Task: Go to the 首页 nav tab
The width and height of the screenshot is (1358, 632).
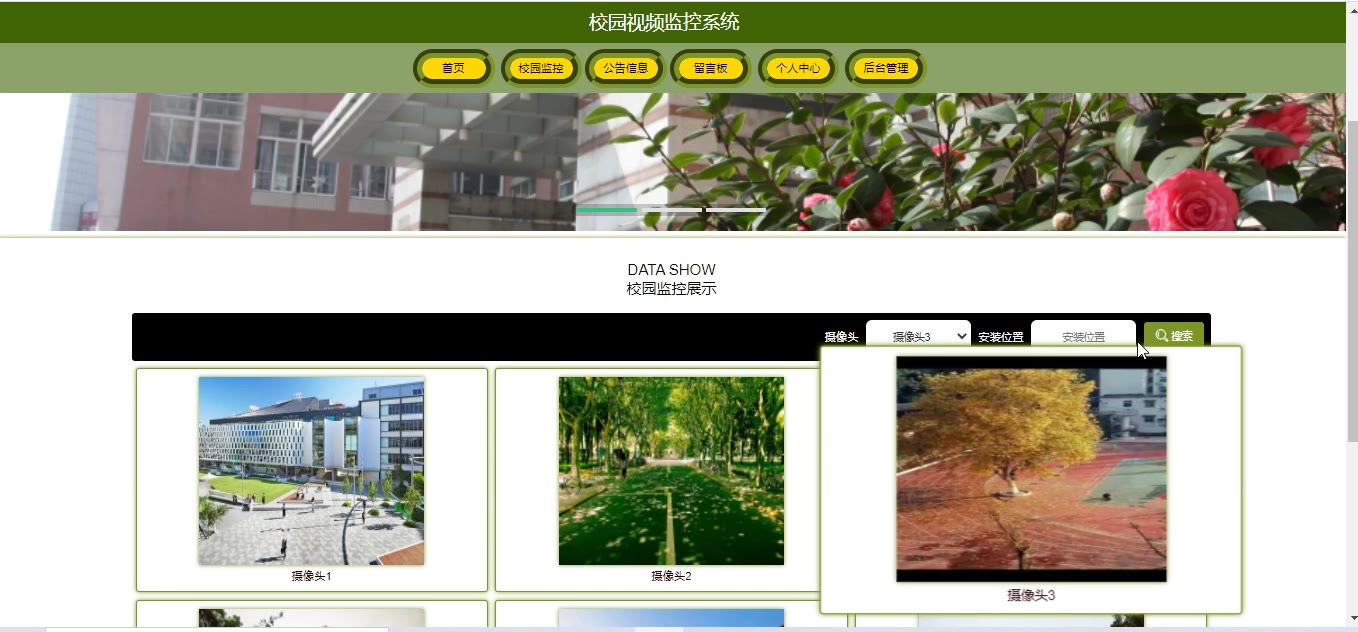Action: 453,68
